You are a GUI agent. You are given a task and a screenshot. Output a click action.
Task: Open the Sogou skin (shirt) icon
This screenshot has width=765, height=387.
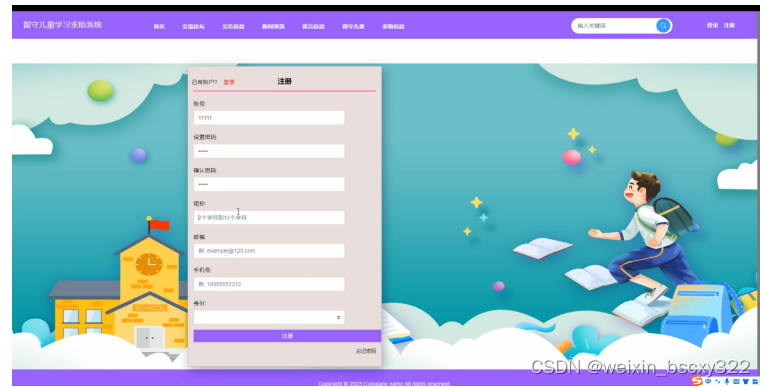click(x=746, y=382)
